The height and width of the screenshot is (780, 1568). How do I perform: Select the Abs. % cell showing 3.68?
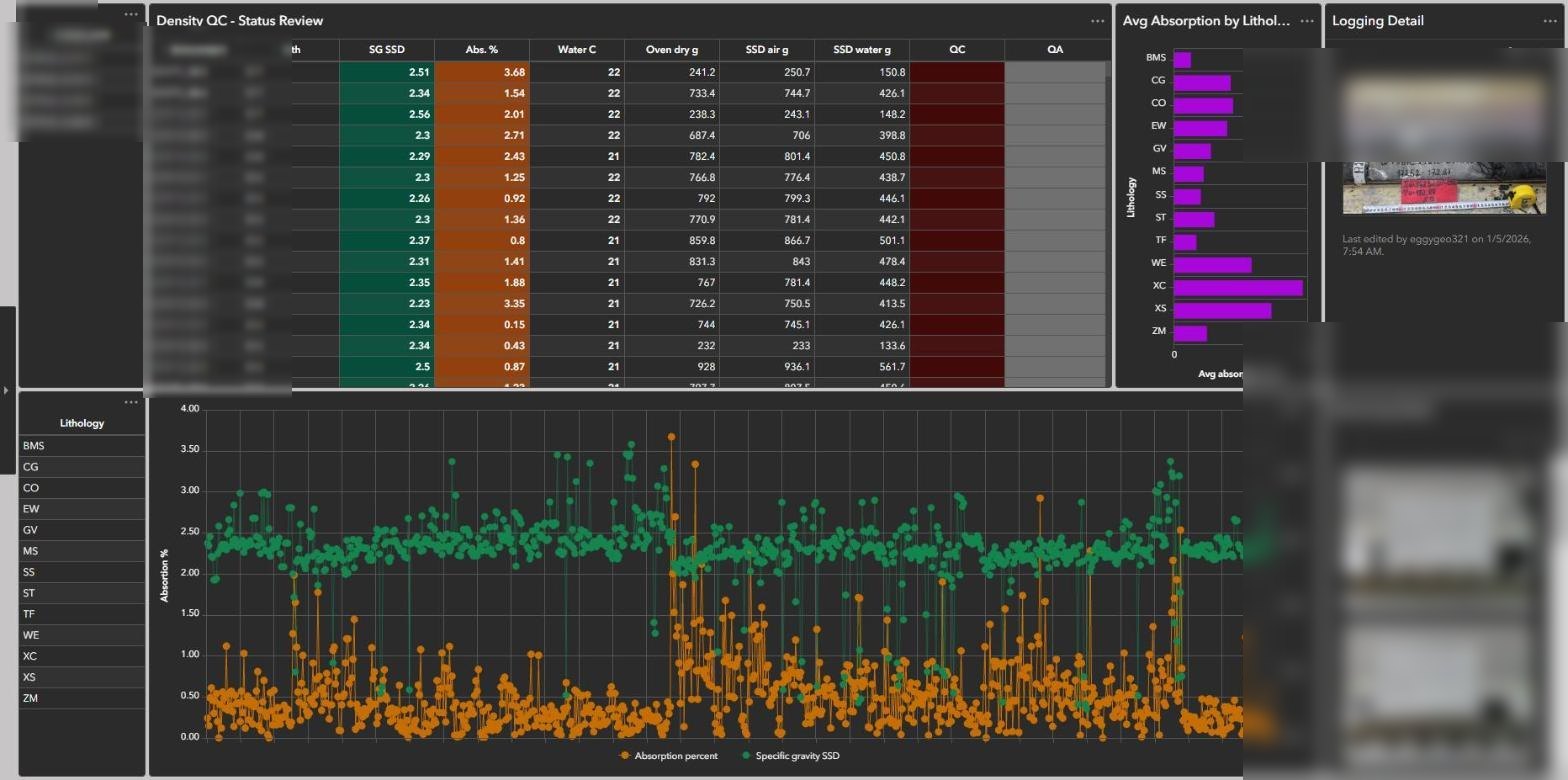coord(482,72)
